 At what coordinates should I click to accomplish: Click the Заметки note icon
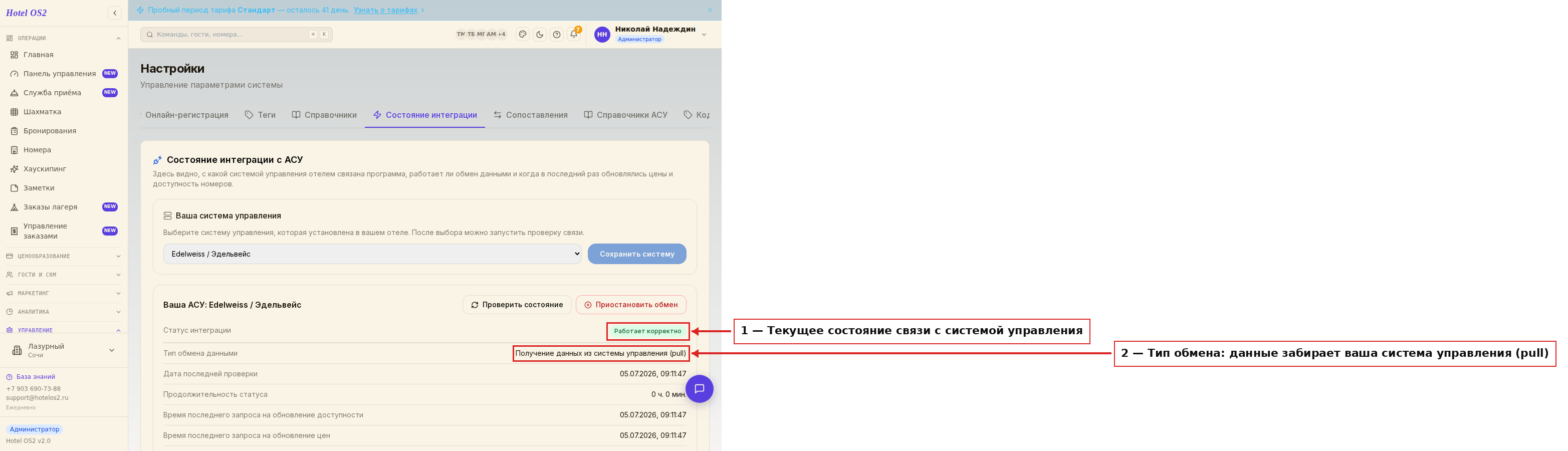pyautogui.click(x=15, y=188)
